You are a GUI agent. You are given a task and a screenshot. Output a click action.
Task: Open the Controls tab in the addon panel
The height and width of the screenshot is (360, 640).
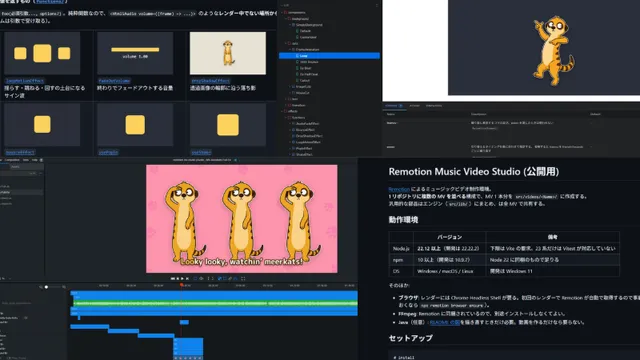[393, 106]
